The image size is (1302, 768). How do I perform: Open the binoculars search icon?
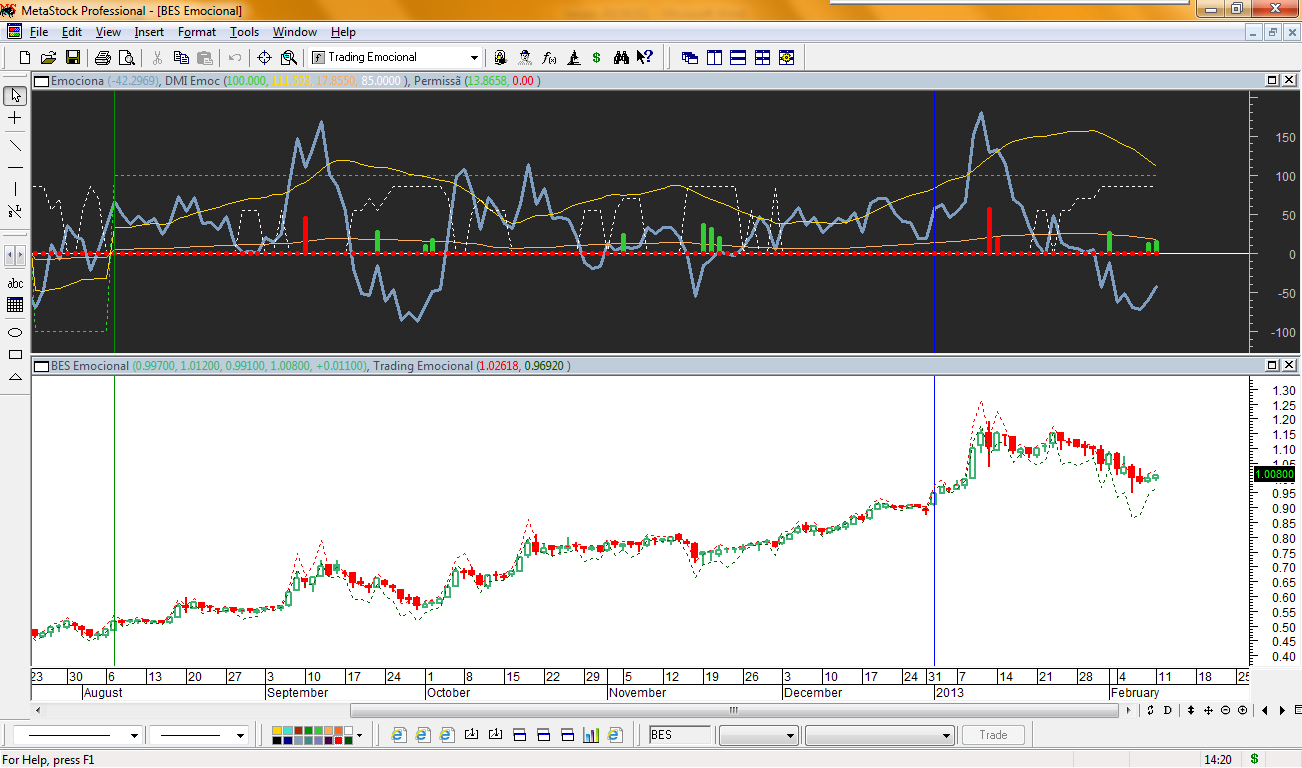[621, 57]
